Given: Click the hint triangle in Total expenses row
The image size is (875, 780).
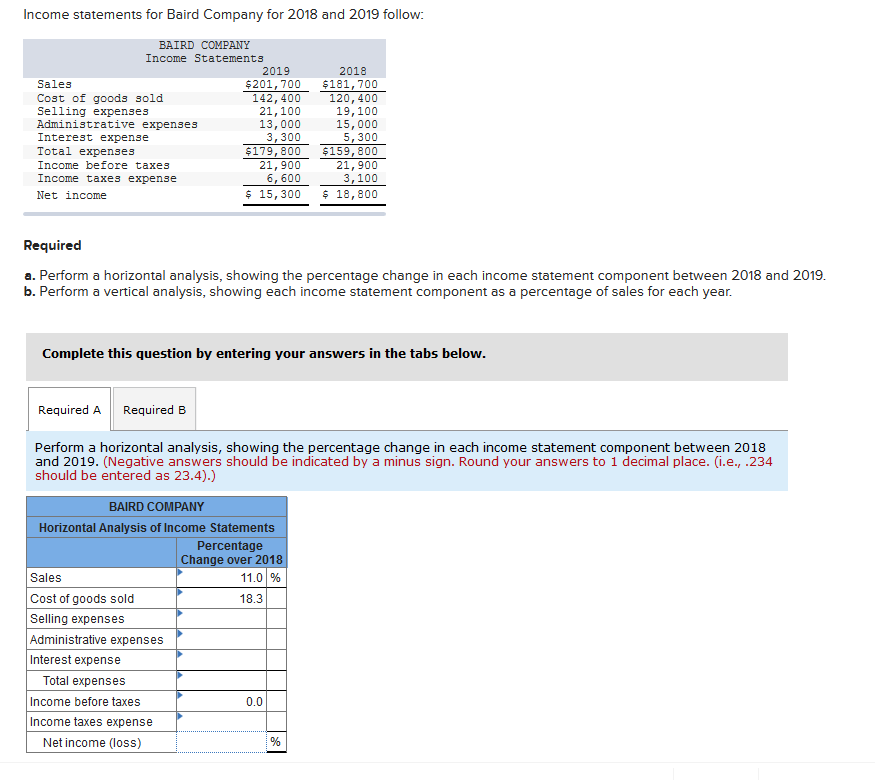Looking at the screenshot, I should [x=178, y=676].
